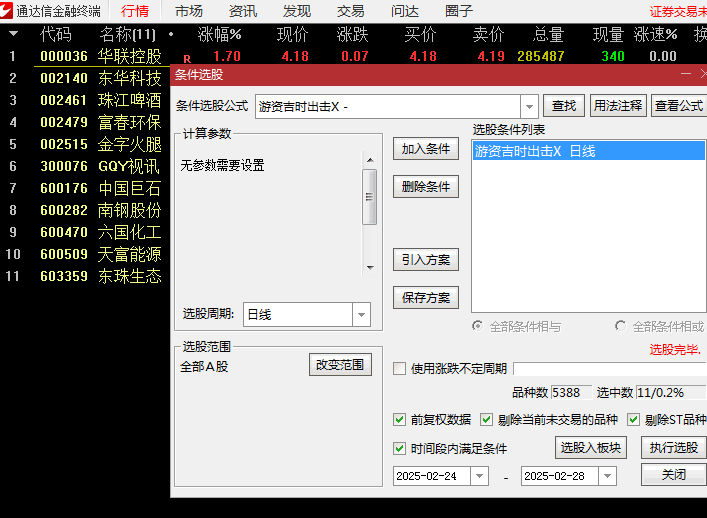Viewport: 707px width, 518px height.
Task: Click the 改变范围 button
Action: click(340, 365)
